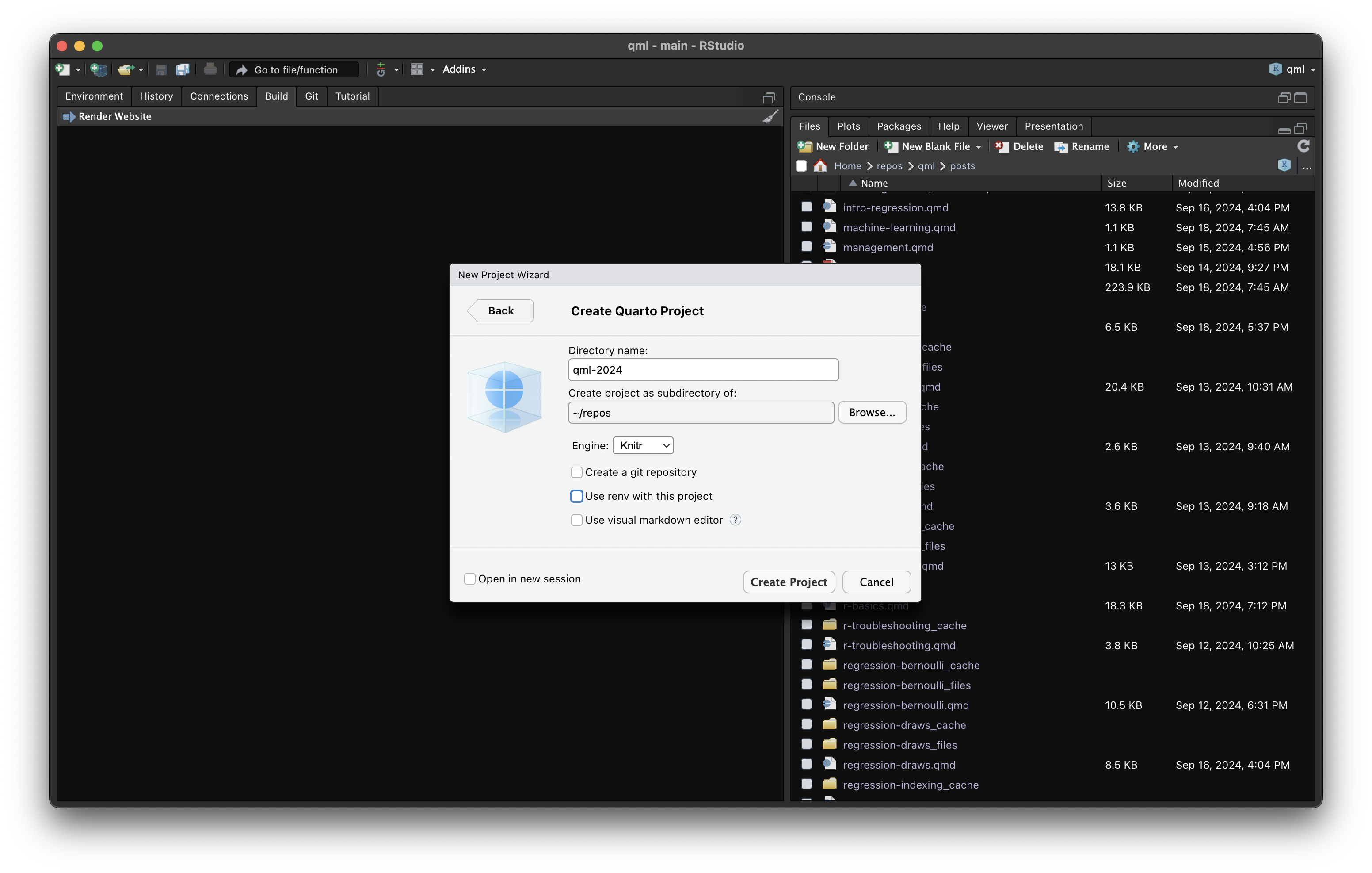The image size is (1372, 873).
Task: Click Delete in Files toolbar
Action: point(1019,146)
